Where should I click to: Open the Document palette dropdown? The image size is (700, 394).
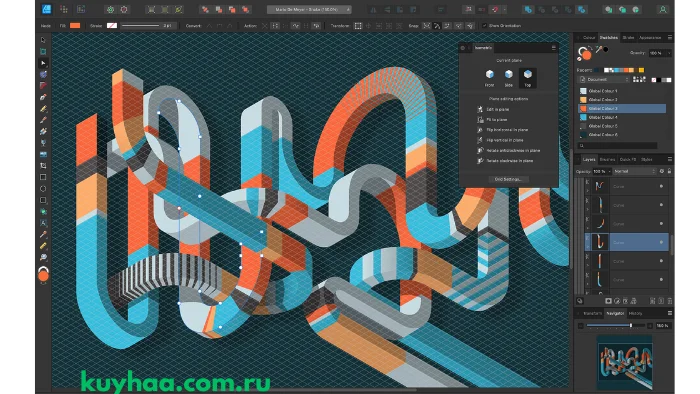point(604,79)
